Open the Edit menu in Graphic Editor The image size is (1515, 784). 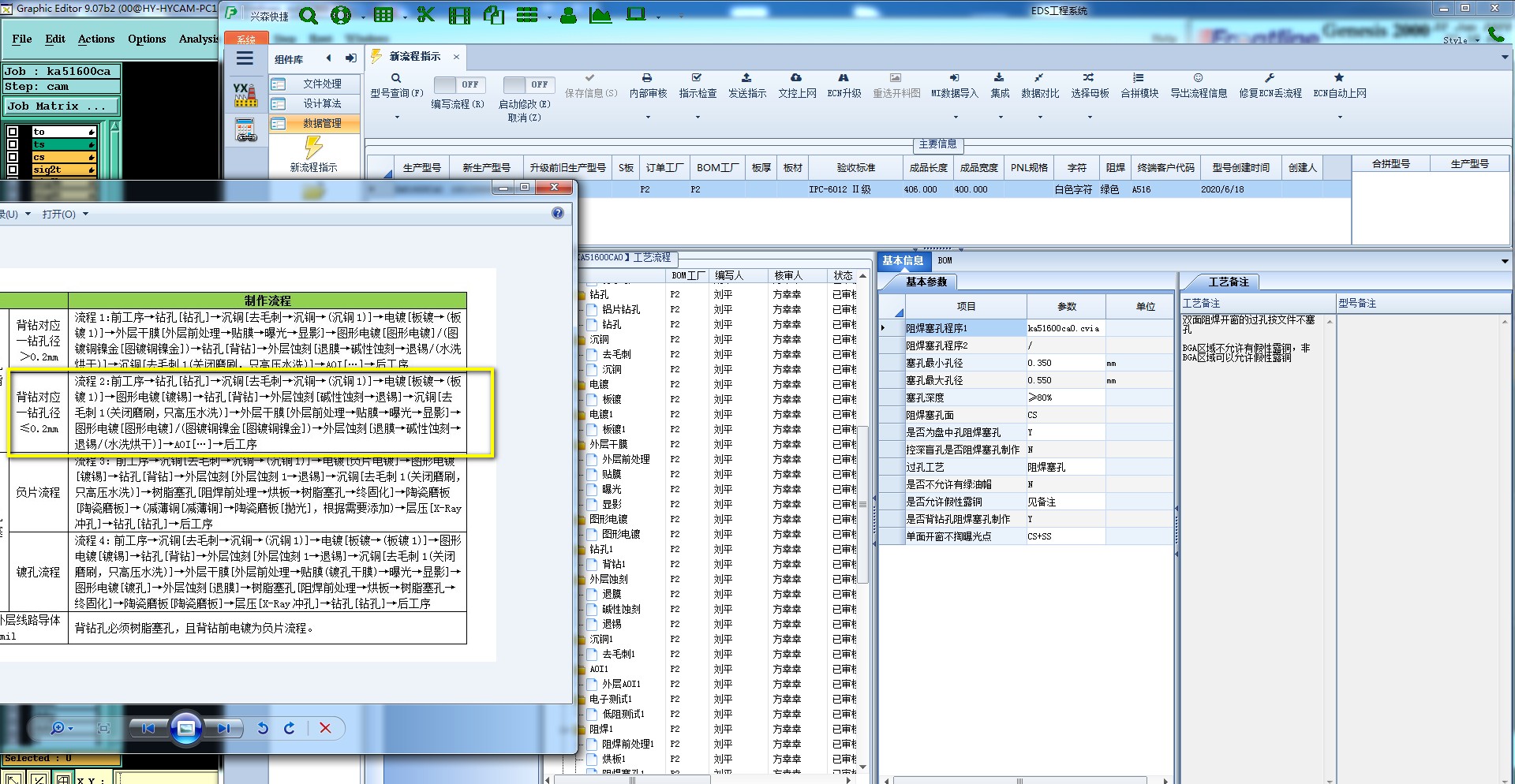point(55,39)
